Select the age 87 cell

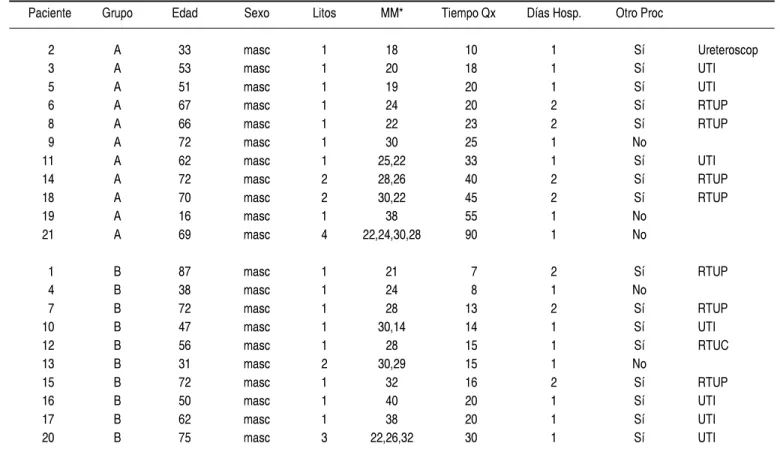point(185,271)
